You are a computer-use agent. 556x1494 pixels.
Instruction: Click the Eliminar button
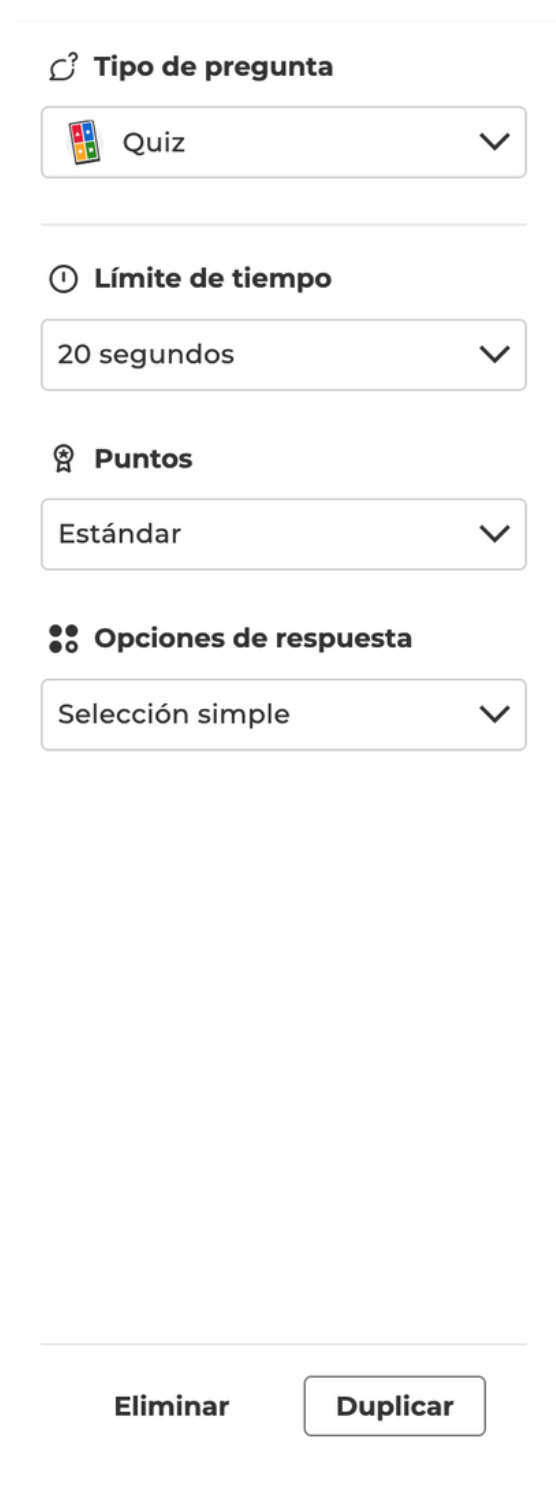pos(172,1407)
